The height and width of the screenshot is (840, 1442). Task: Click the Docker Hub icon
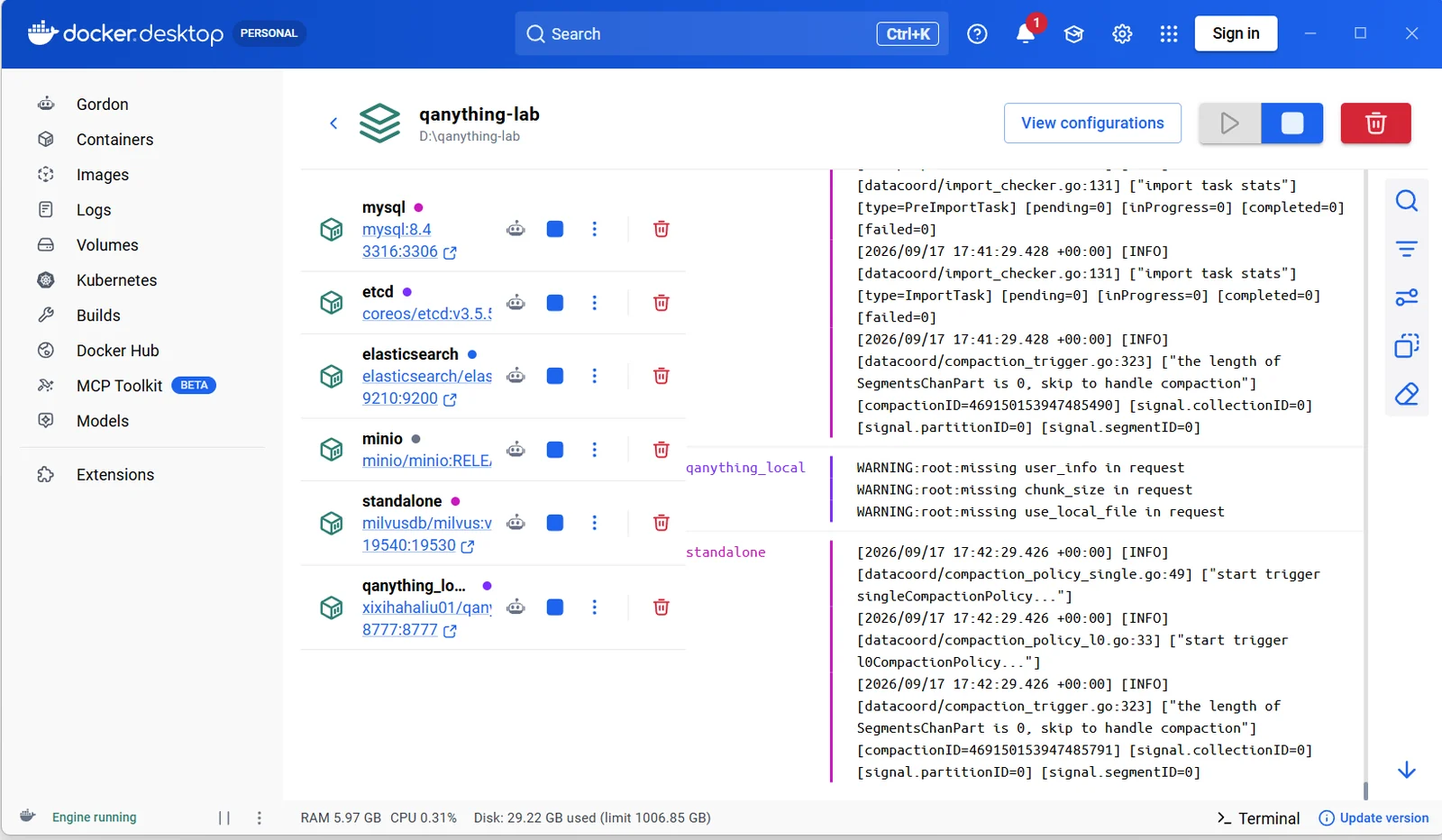click(46, 351)
